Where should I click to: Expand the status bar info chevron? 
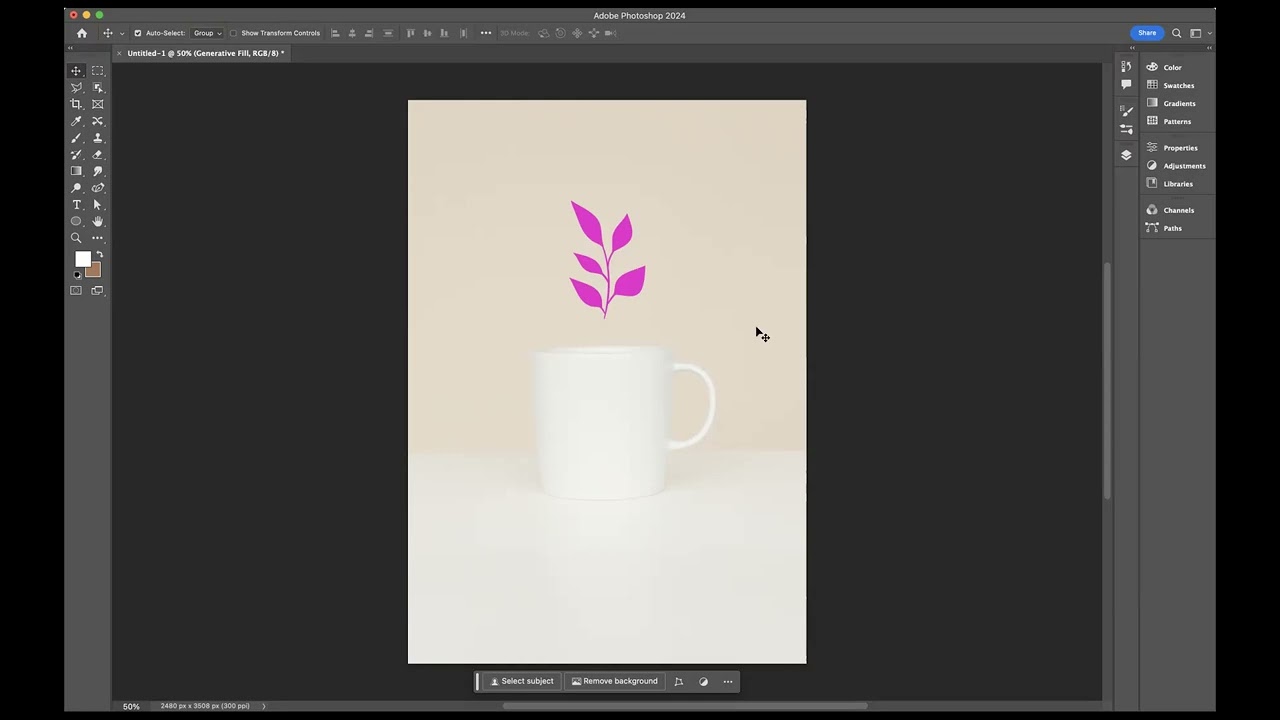pyautogui.click(x=264, y=706)
